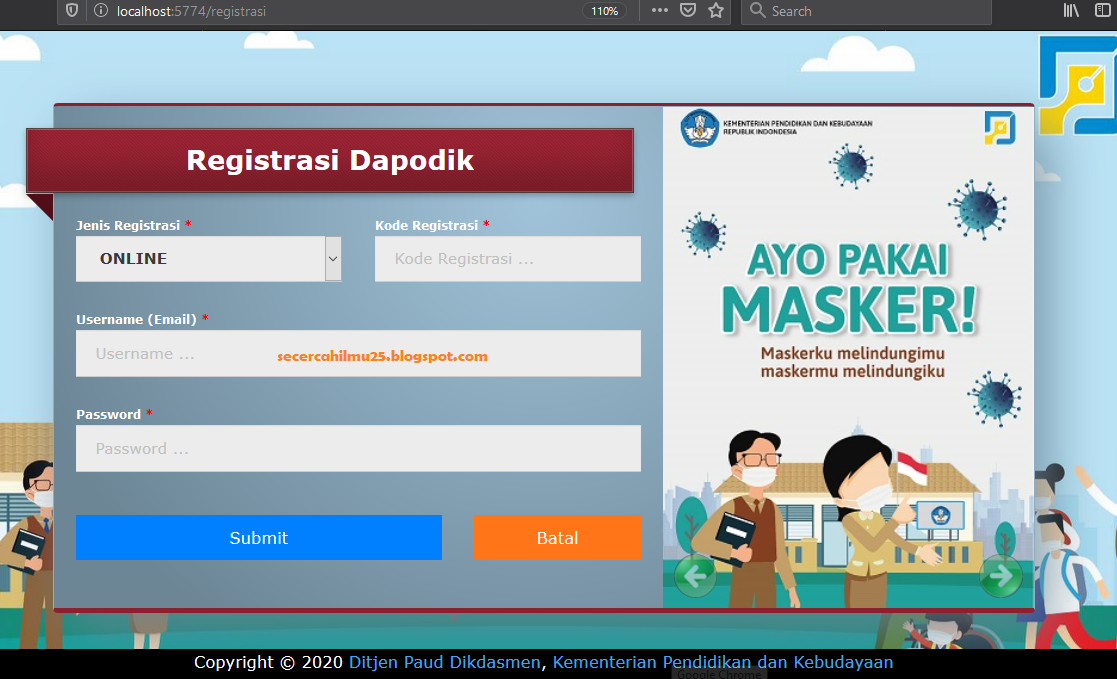Click the Copyright © 2020 text
1117x679 pixels.
269,662
